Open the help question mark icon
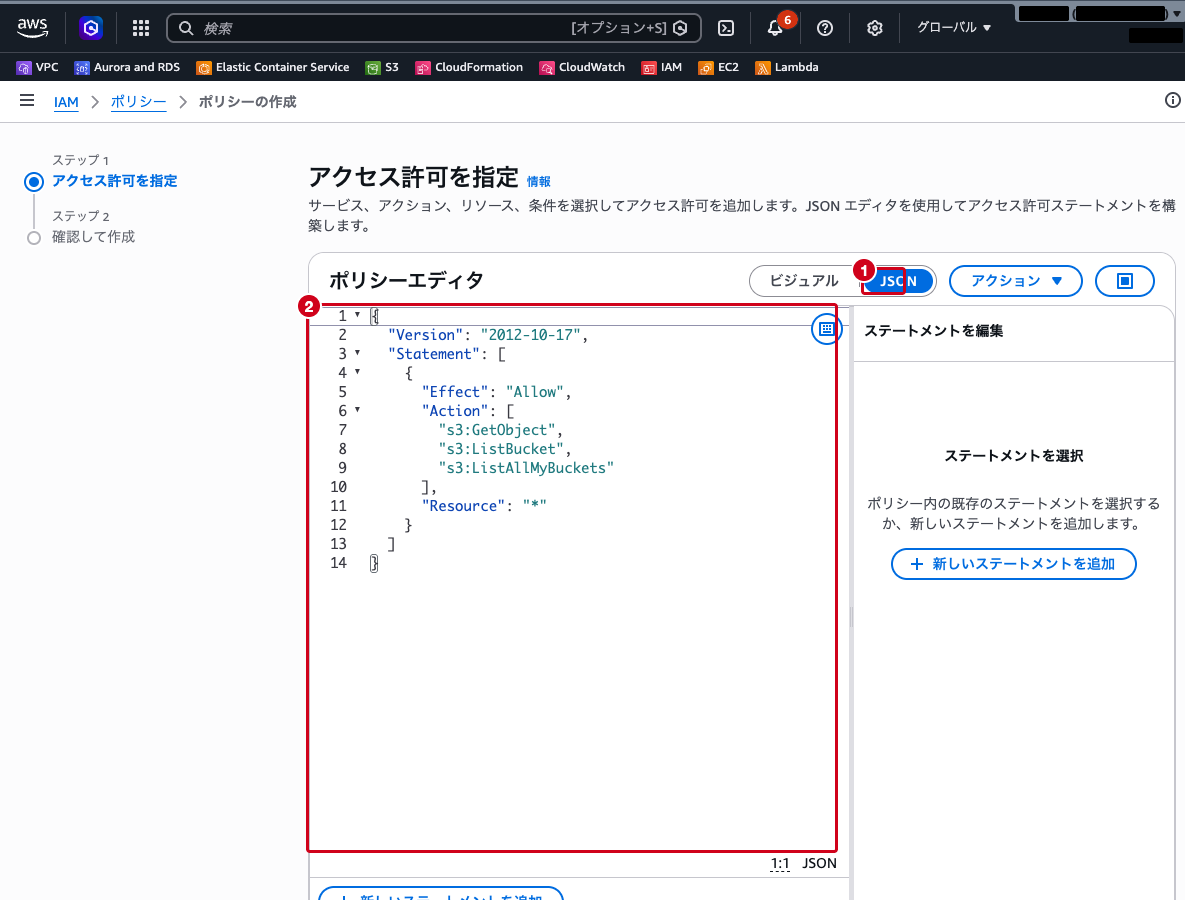This screenshot has width=1185, height=900. pyautogui.click(x=825, y=28)
